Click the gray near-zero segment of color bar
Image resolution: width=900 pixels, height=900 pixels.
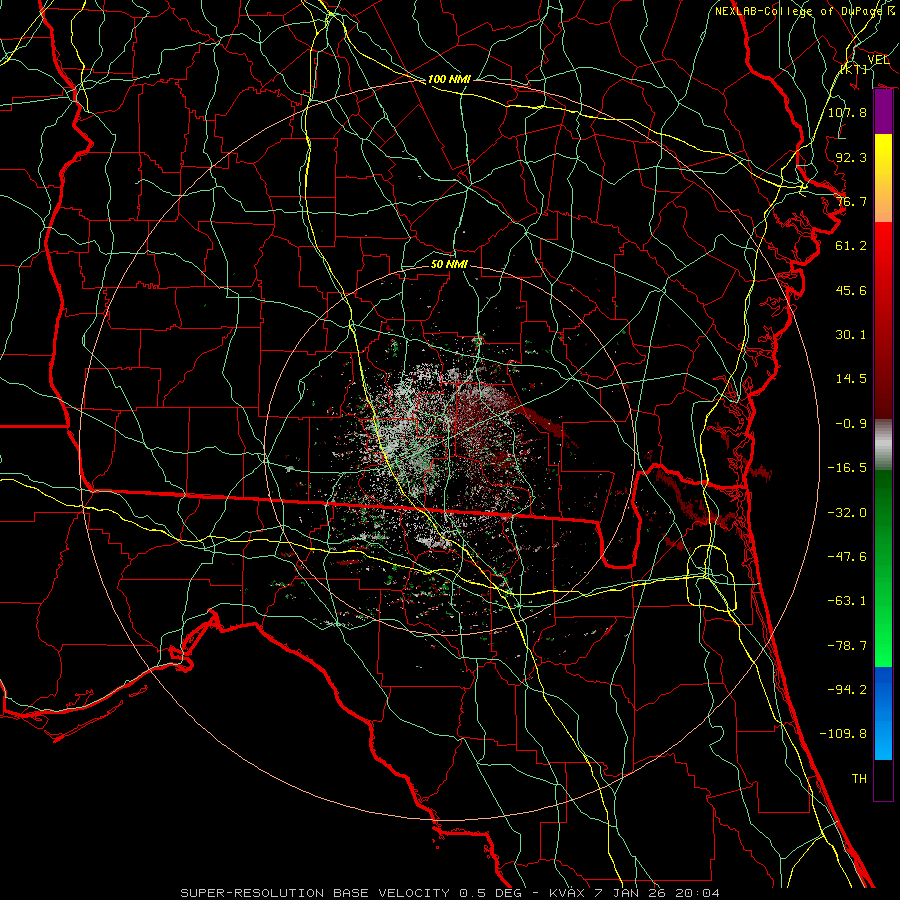[x=883, y=444]
